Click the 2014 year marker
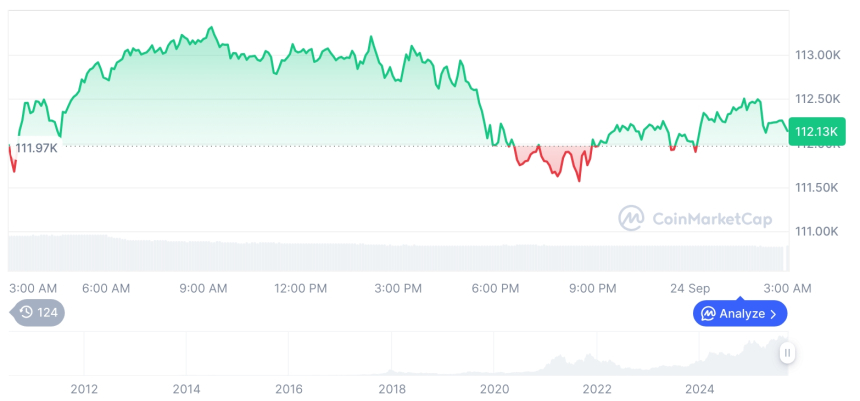The image size is (860, 401). [186, 388]
